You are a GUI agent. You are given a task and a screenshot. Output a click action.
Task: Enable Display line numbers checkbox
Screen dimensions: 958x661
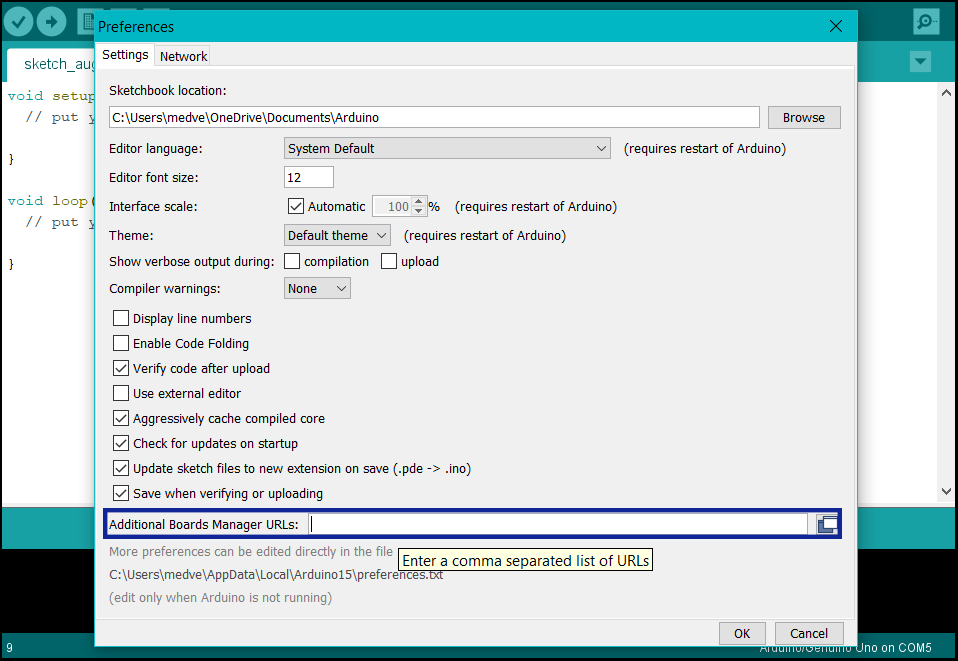point(121,319)
